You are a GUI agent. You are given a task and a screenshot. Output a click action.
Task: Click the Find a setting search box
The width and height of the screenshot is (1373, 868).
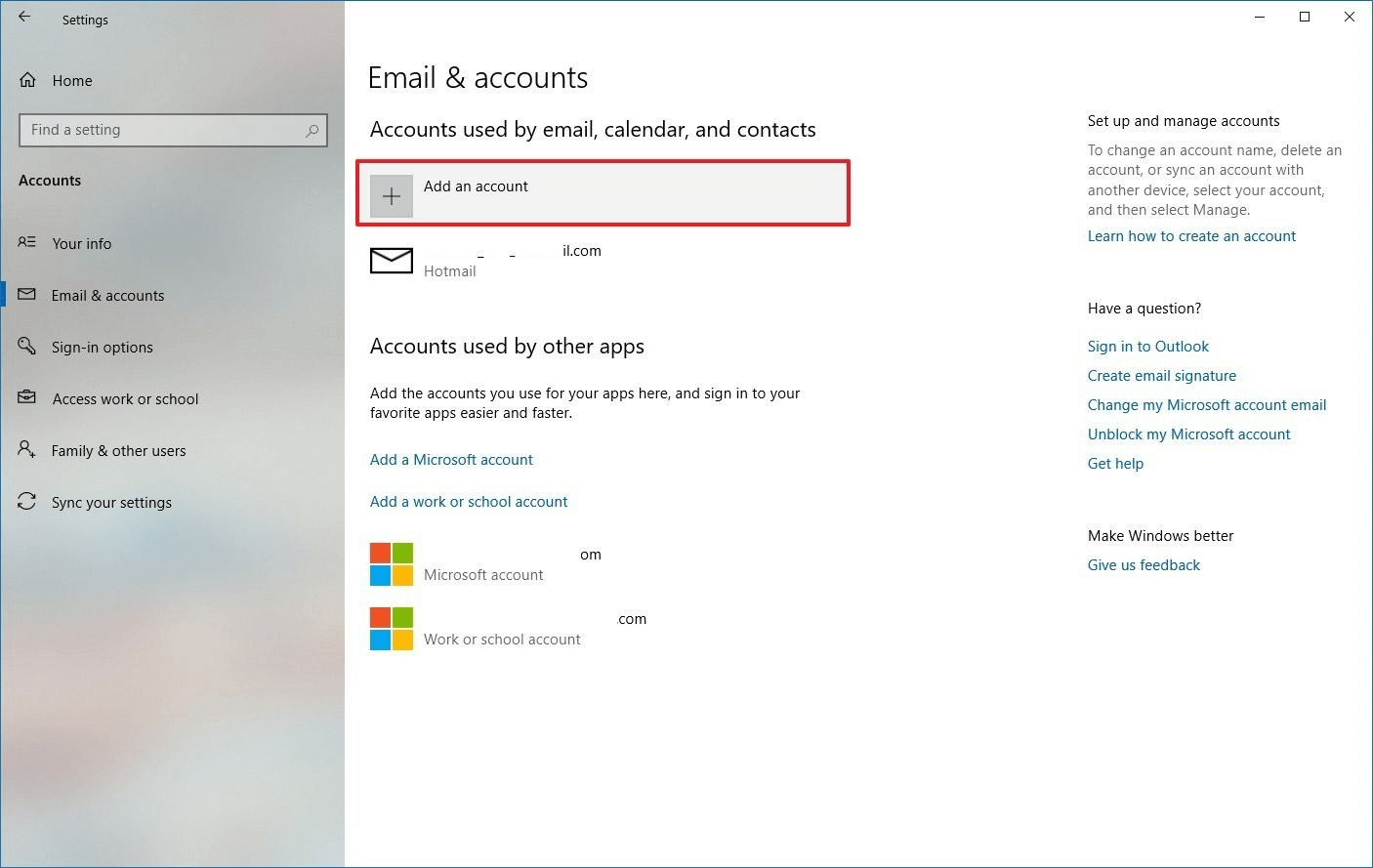tap(173, 130)
